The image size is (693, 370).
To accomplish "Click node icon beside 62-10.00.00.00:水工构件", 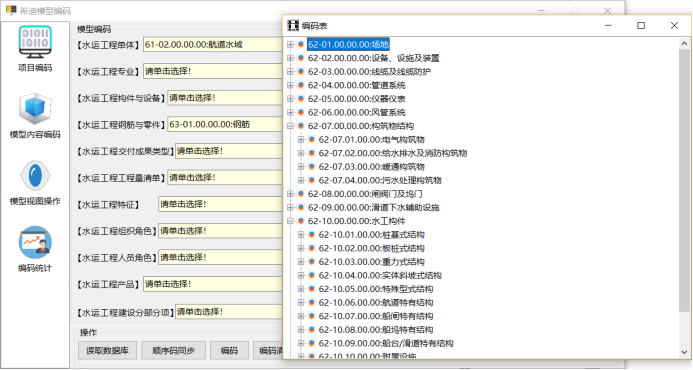I will [x=301, y=221].
